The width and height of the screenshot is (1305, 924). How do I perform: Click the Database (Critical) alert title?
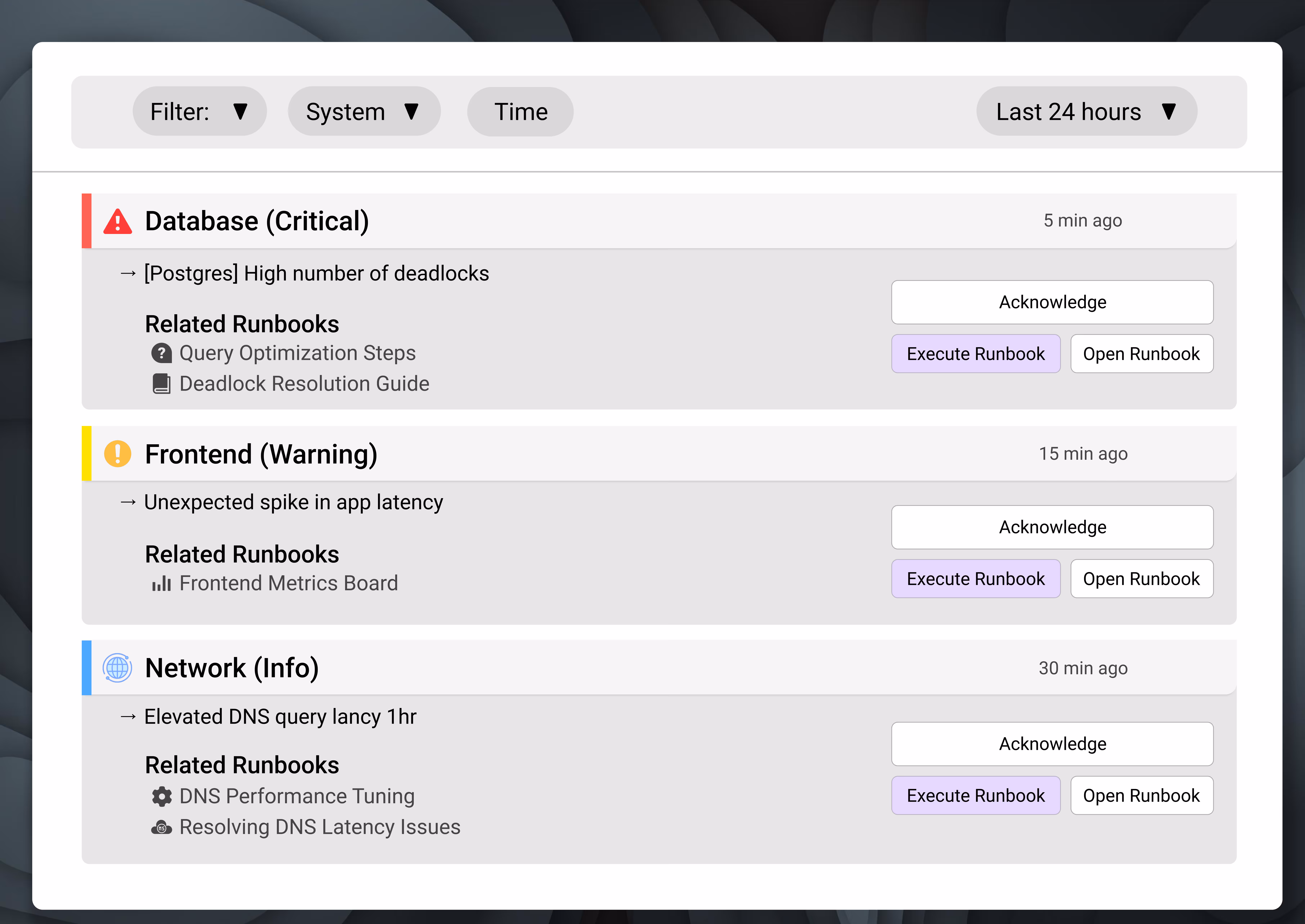(257, 221)
